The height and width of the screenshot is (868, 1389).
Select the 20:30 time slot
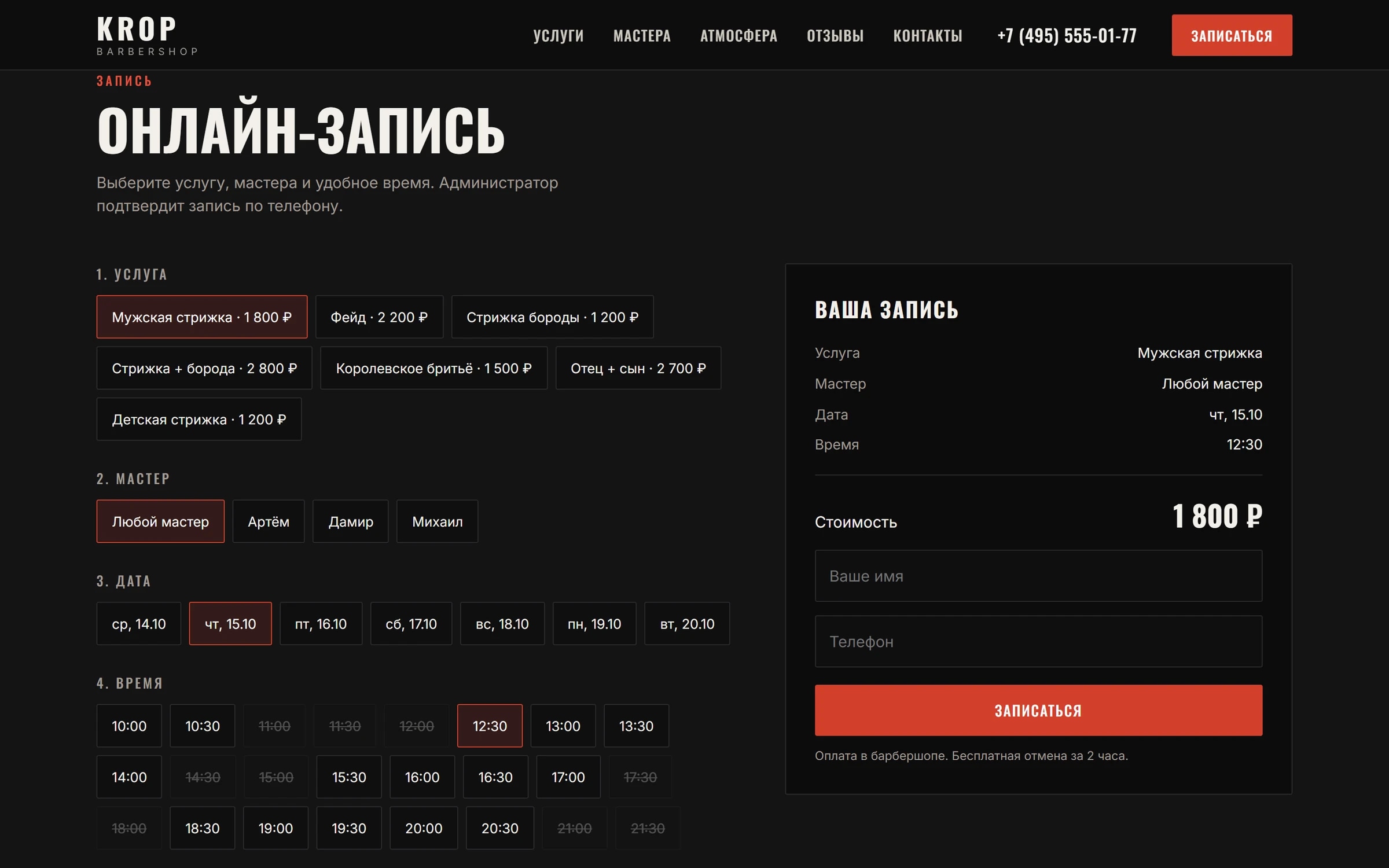500,827
